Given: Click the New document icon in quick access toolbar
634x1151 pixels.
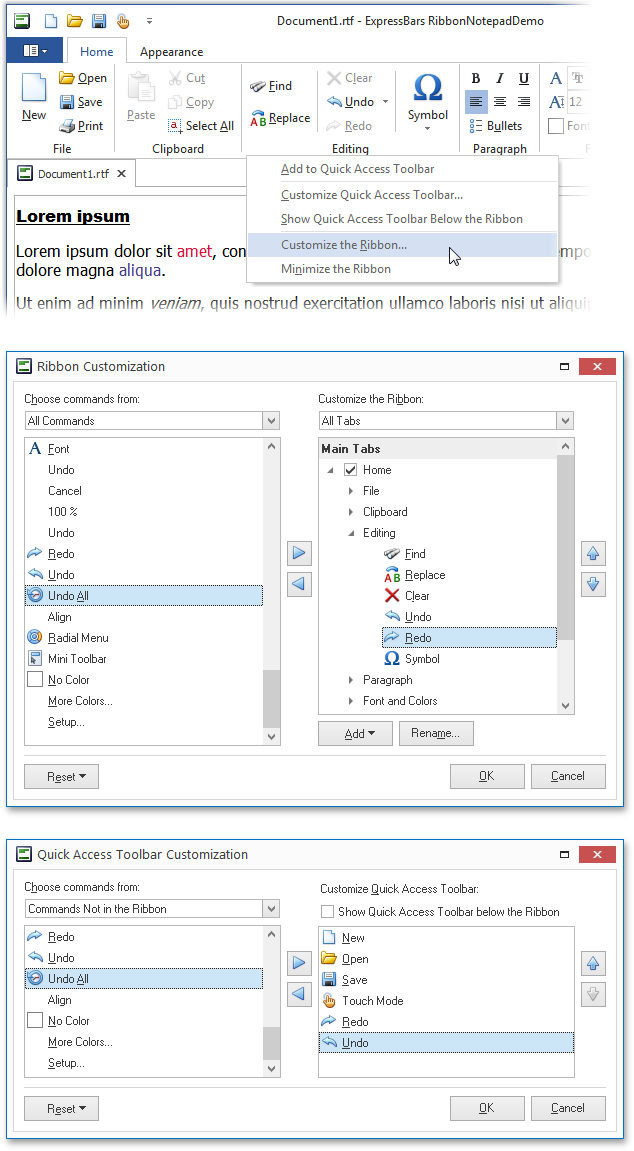Looking at the screenshot, I should pos(50,21).
